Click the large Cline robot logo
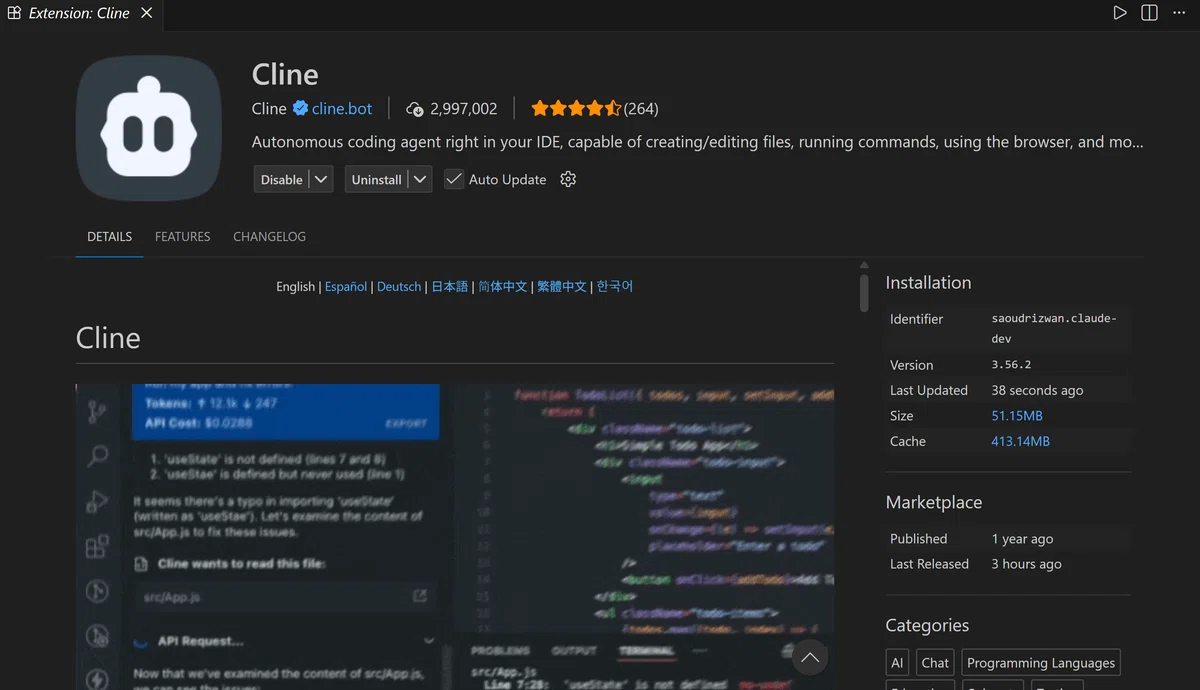Screen dimensions: 1200x690 click(149, 129)
